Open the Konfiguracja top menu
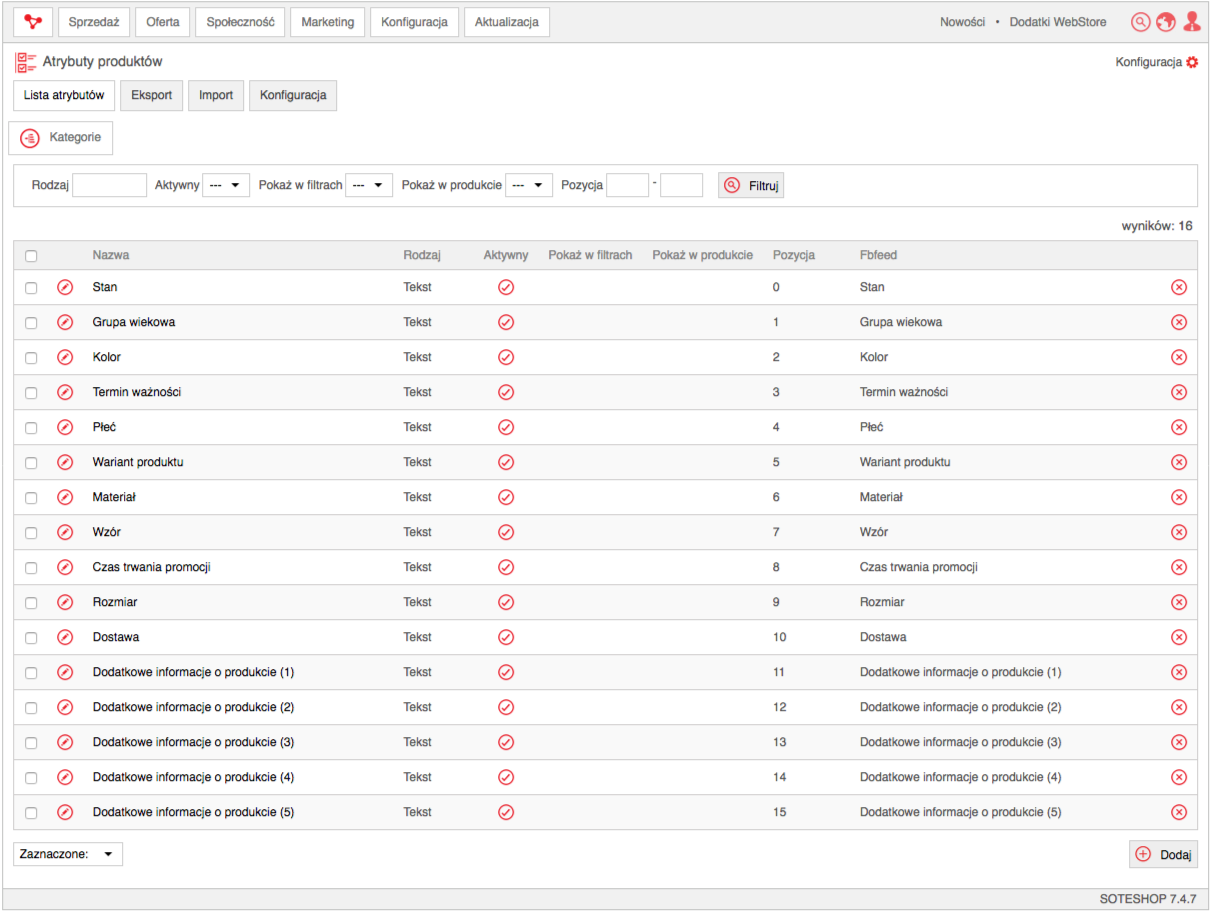The height and width of the screenshot is (915, 1212). point(414,22)
